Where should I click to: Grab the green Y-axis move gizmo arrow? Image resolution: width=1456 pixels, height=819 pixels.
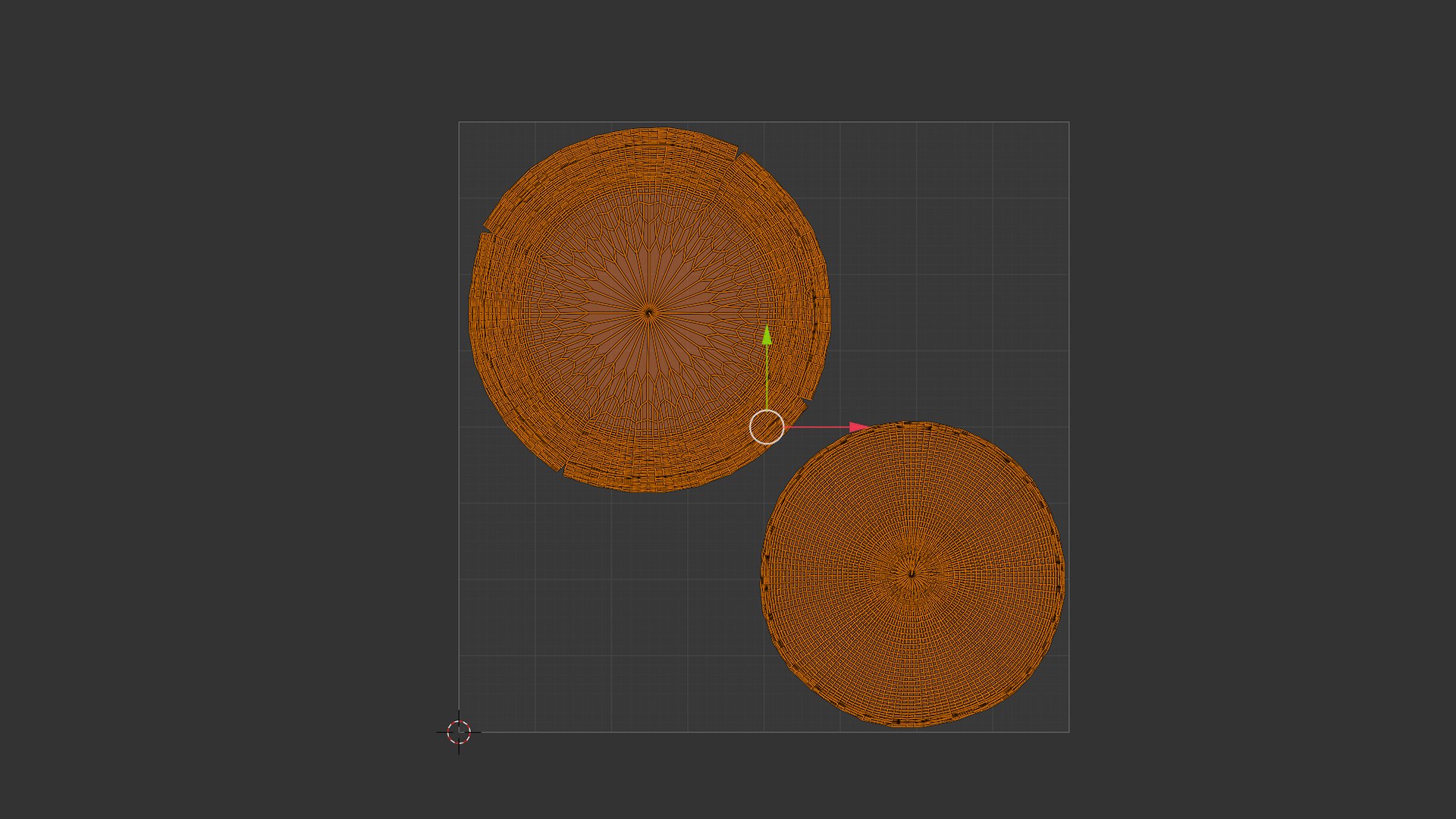767,336
